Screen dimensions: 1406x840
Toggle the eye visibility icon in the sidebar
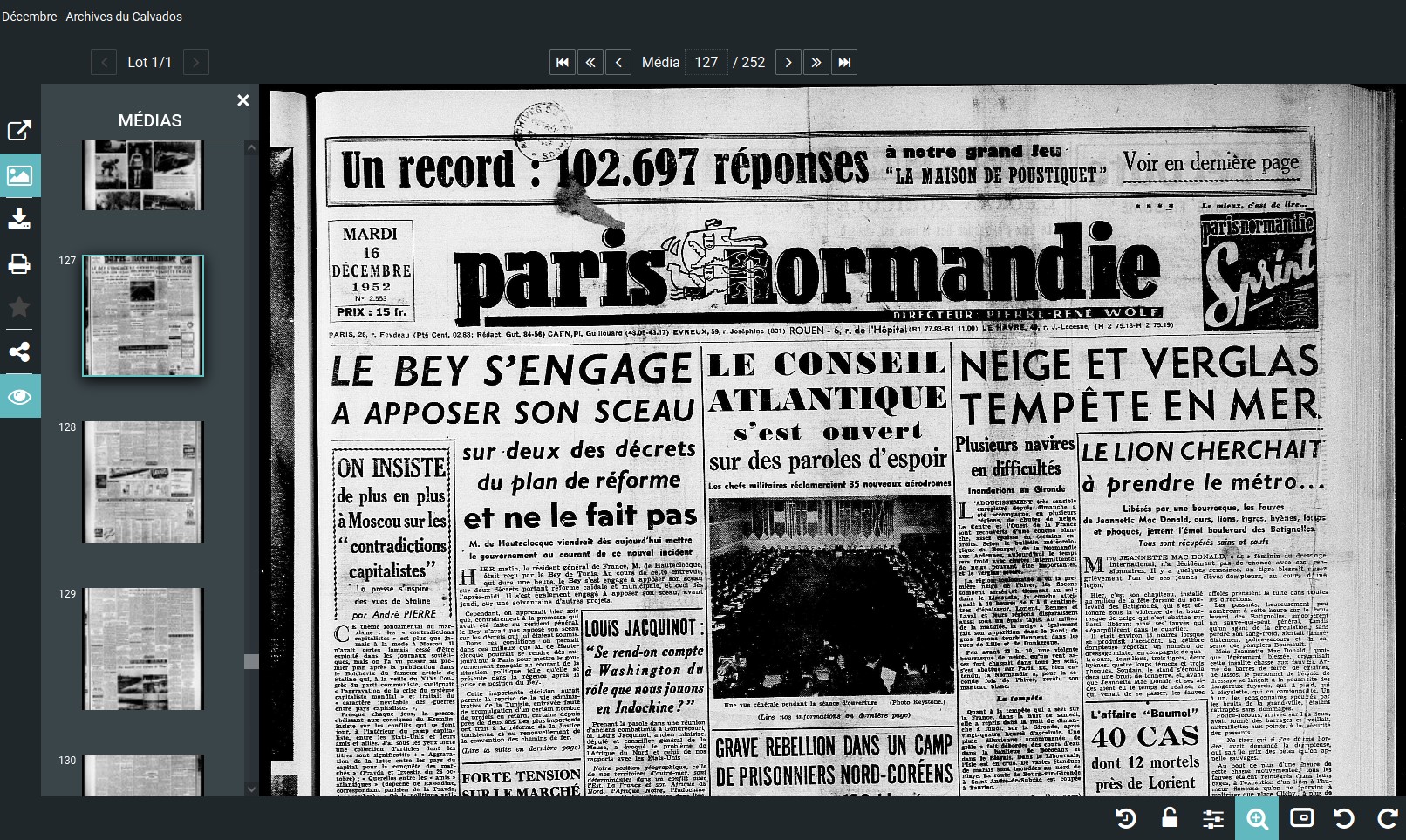click(19, 396)
